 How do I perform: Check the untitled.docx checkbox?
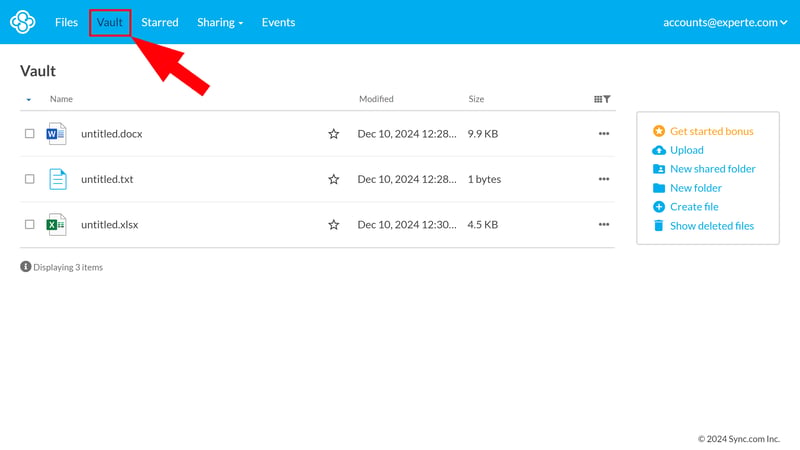[x=30, y=134]
